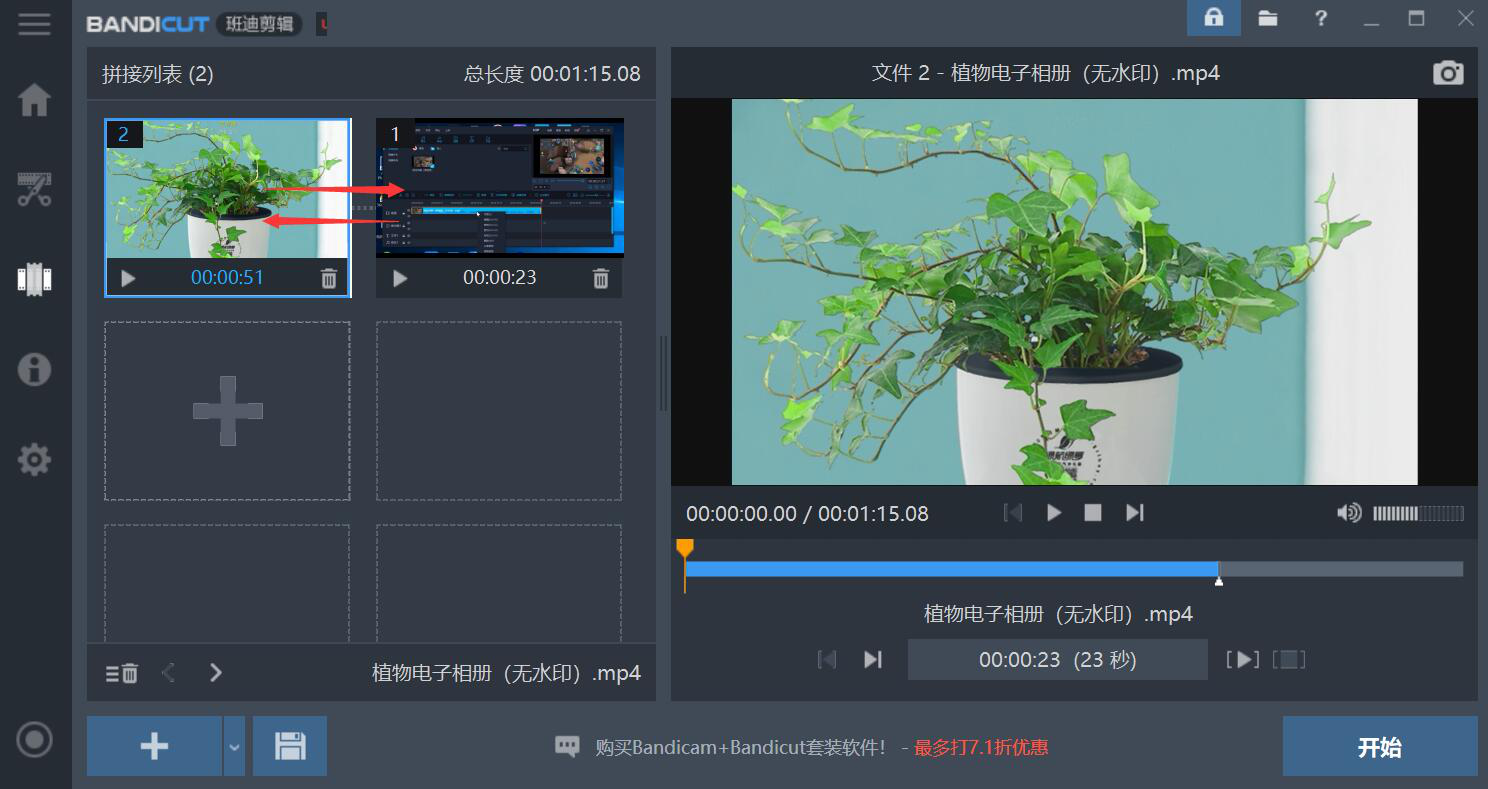
Task: Launch Bandicam with the sidebar record icon
Action: pyautogui.click(x=35, y=740)
